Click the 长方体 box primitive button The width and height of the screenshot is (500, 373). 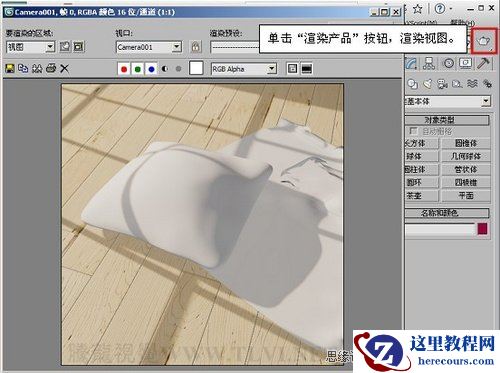coord(422,143)
